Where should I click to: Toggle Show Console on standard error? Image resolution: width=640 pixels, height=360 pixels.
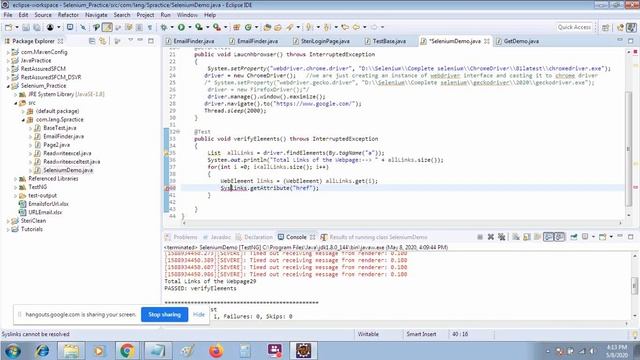click(x=559, y=237)
